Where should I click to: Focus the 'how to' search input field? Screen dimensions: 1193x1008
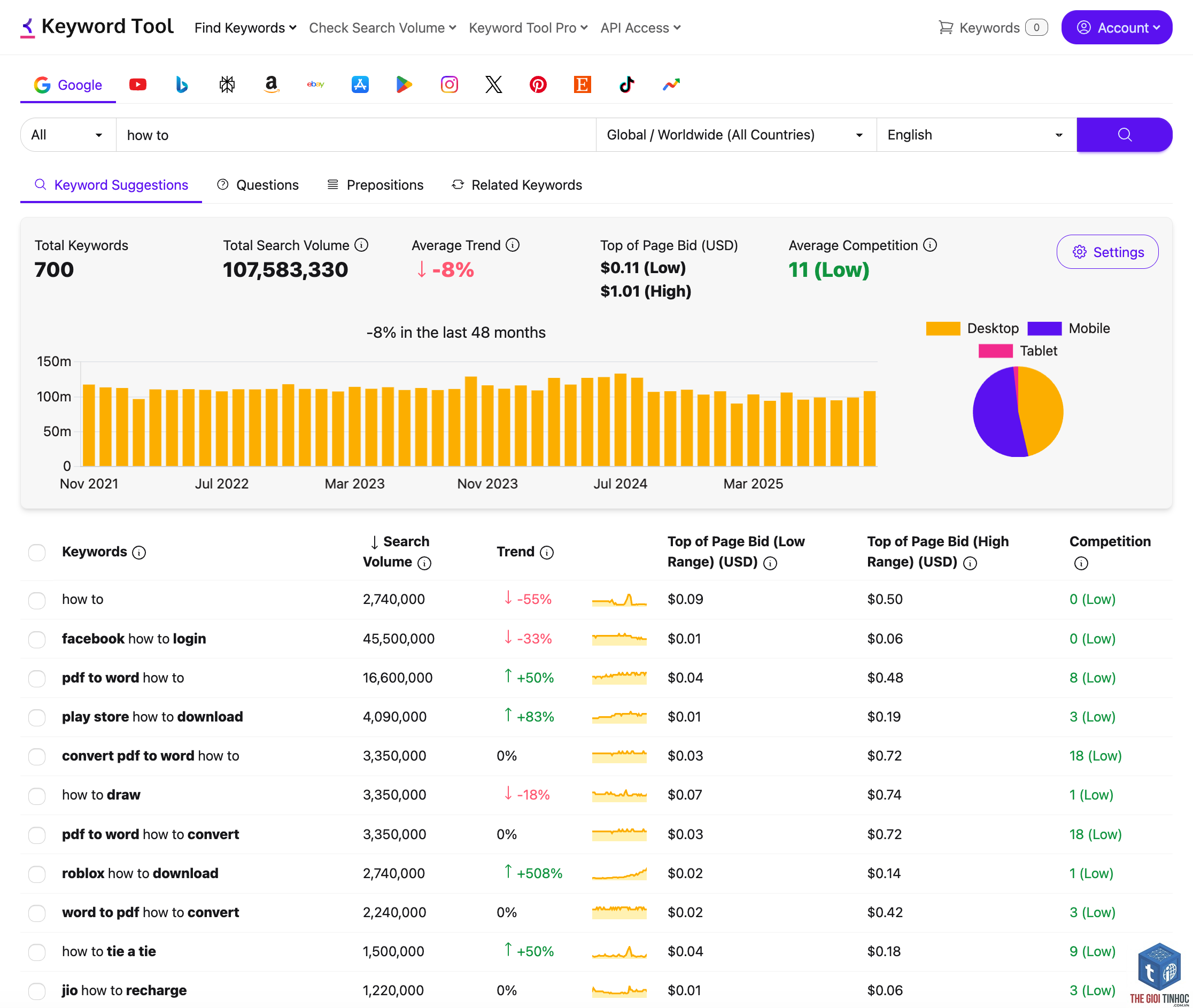pyautogui.click(x=355, y=135)
